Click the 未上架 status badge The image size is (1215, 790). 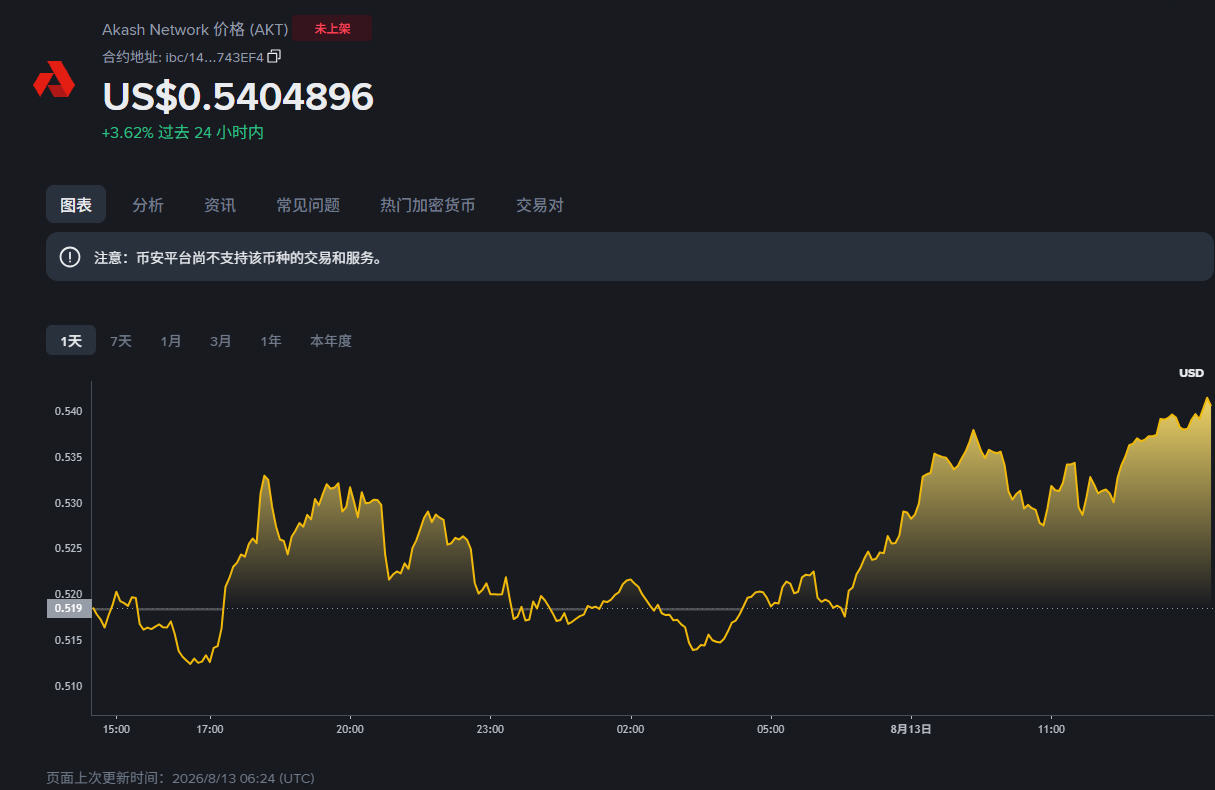[333, 29]
